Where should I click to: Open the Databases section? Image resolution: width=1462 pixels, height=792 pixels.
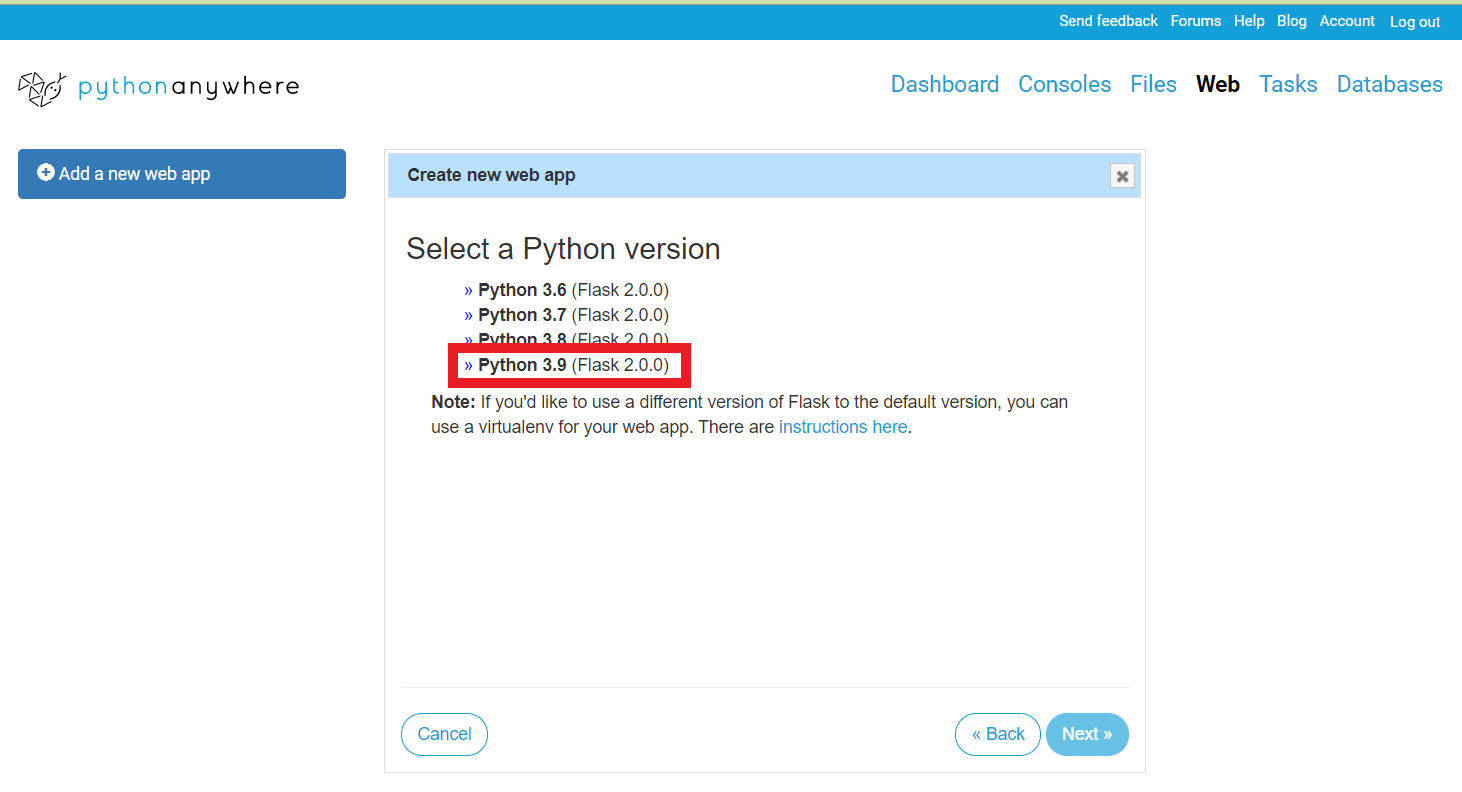click(x=1389, y=84)
